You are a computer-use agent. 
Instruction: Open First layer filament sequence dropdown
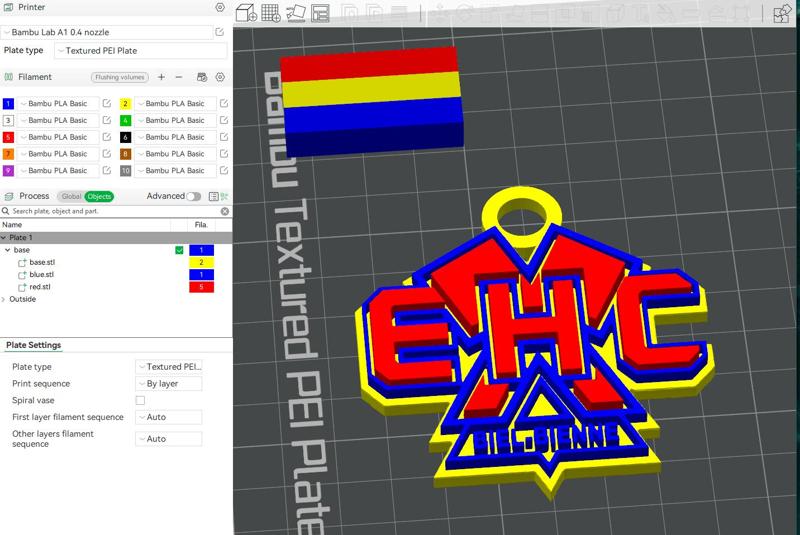pos(169,417)
